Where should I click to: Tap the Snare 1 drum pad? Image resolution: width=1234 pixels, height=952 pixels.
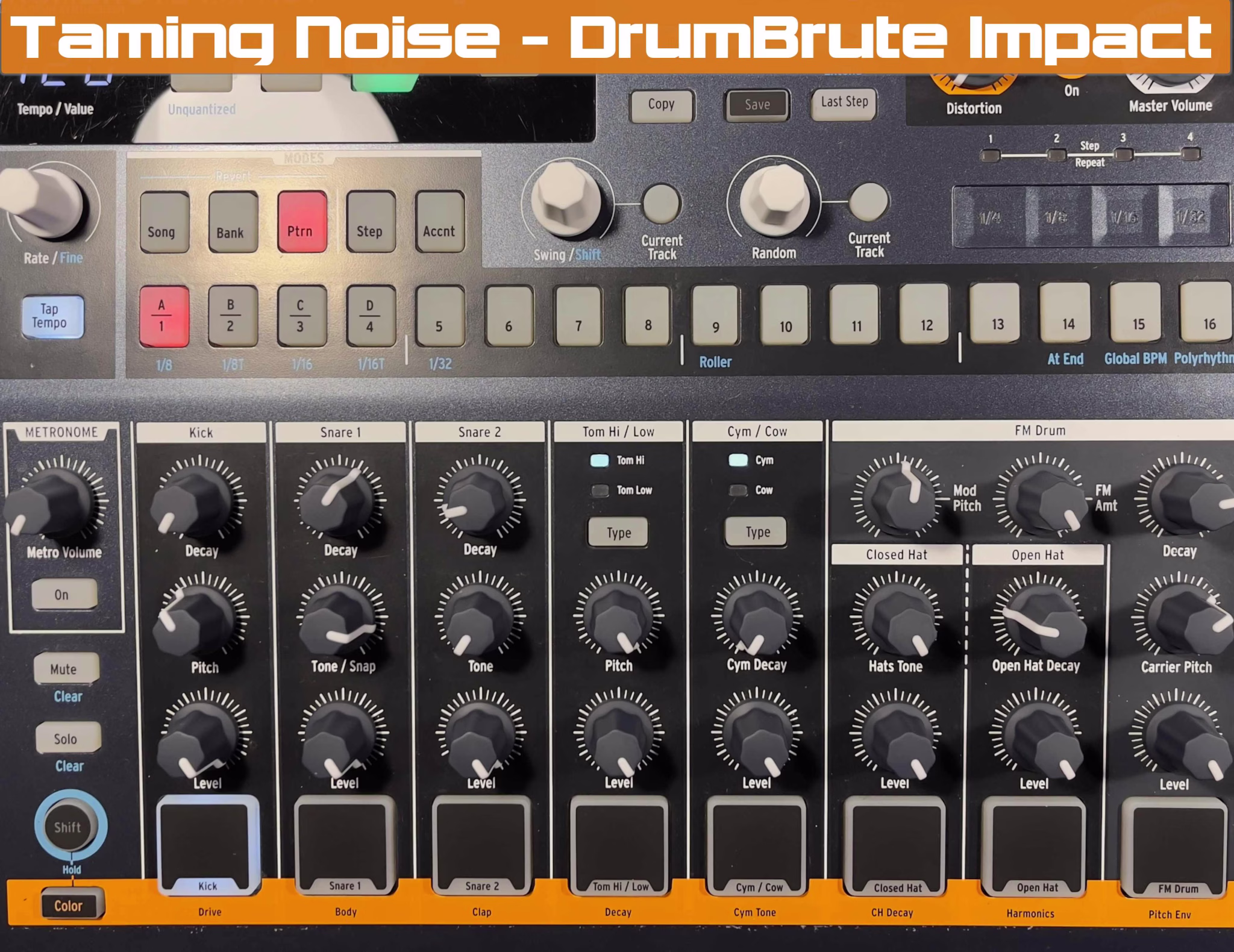click(345, 845)
